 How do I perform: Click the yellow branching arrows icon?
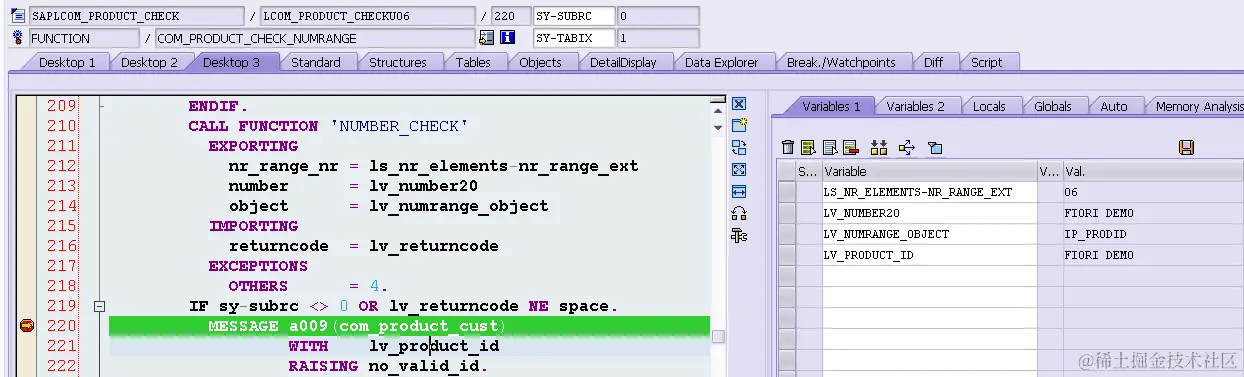point(907,147)
